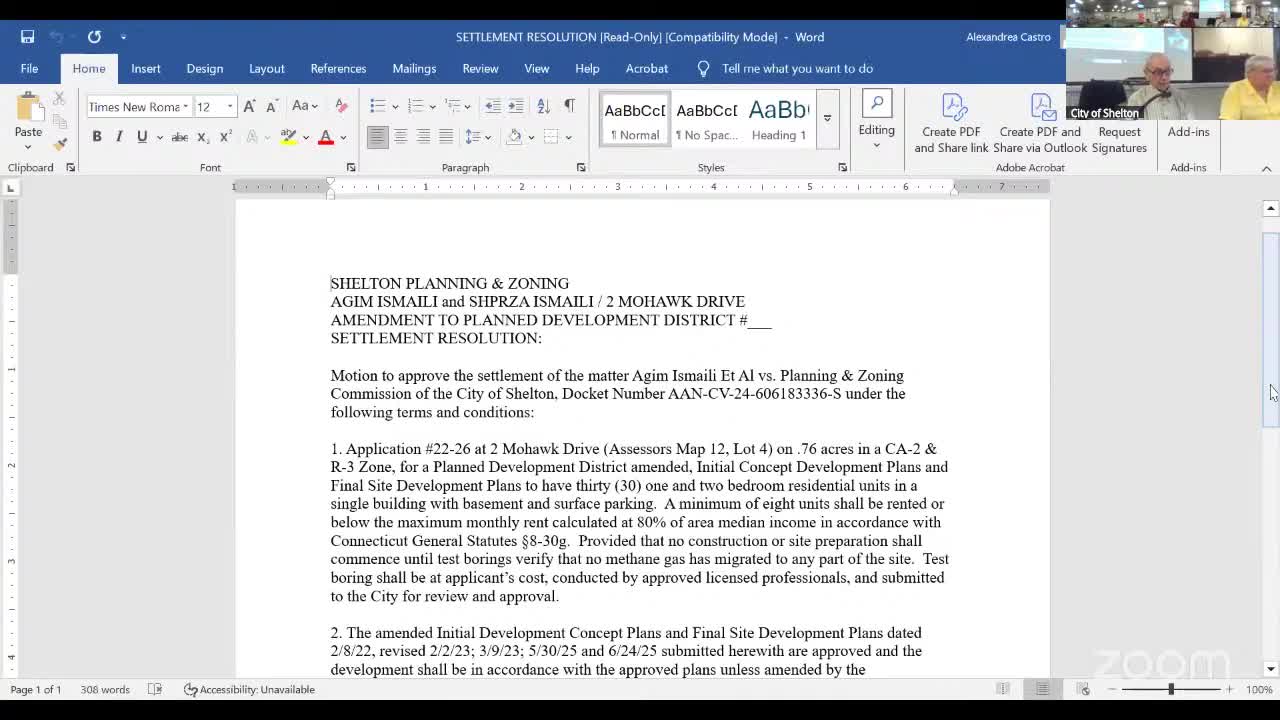This screenshot has height=720, width=1280.
Task: Sort text with the A-Z sort icon
Action: click(x=543, y=107)
